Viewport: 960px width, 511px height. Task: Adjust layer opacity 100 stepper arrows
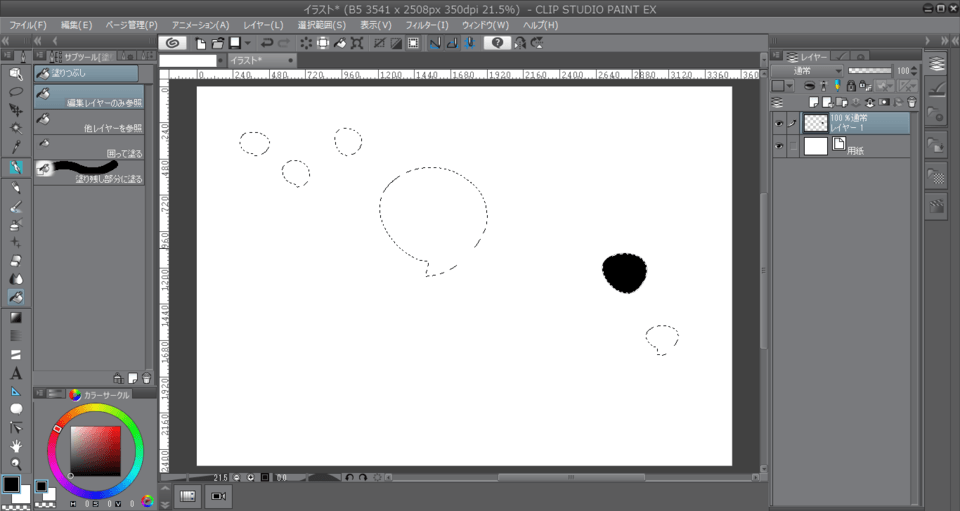[x=913, y=71]
